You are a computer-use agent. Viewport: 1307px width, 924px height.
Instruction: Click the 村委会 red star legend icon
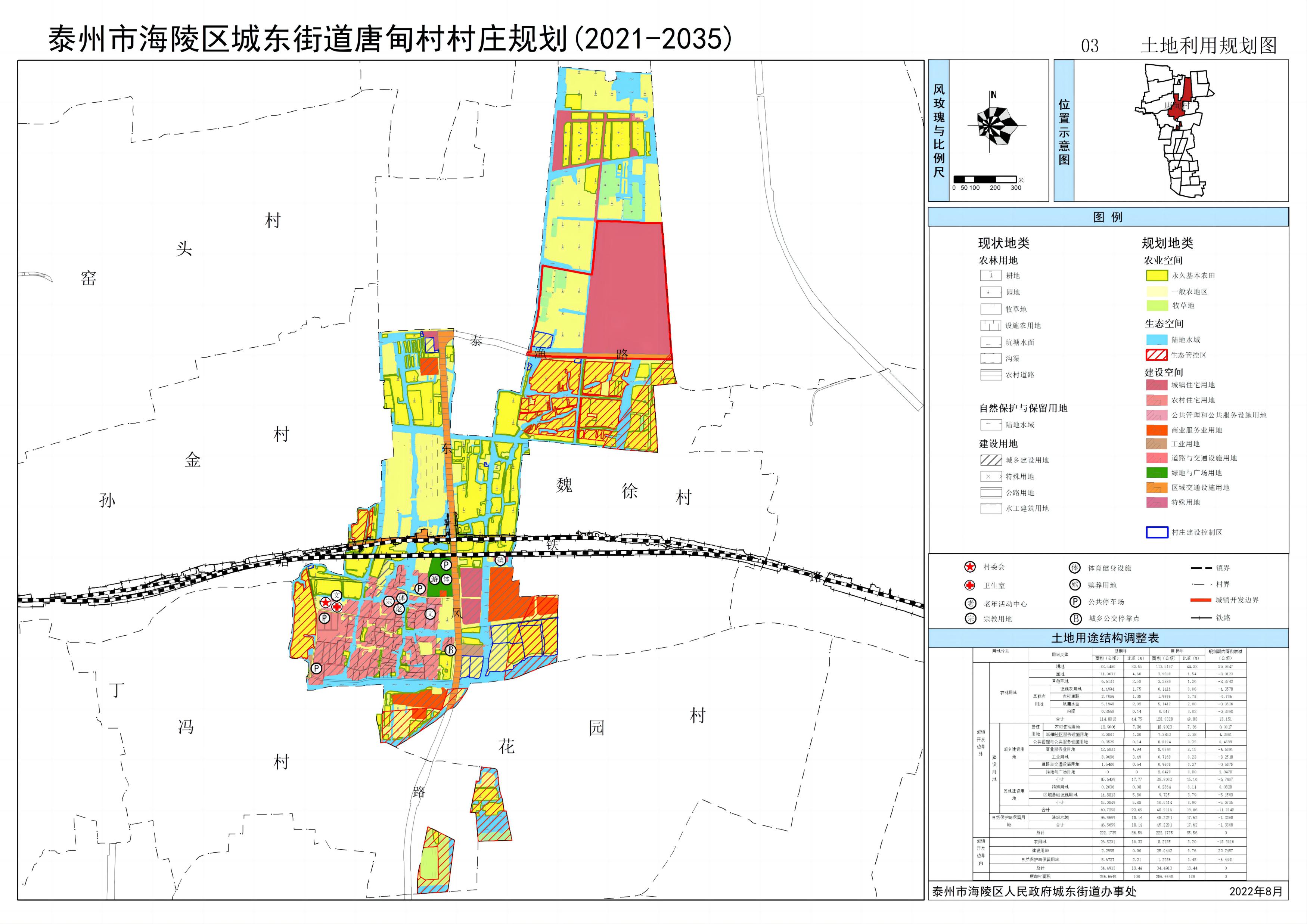[x=971, y=567]
